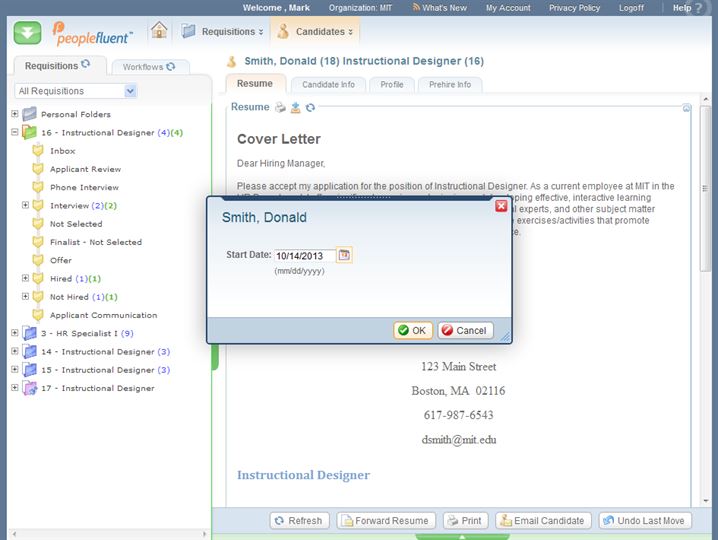Screen dimensions: 718x540
Task: Click the refresh icon beside Resume heading
Action: (311, 107)
